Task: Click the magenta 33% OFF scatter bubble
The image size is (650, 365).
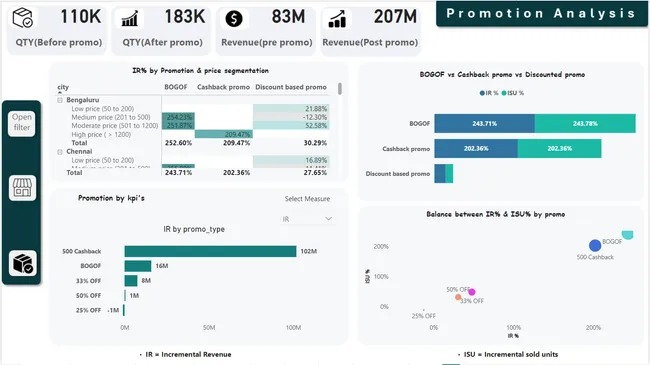Action: (472, 292)
